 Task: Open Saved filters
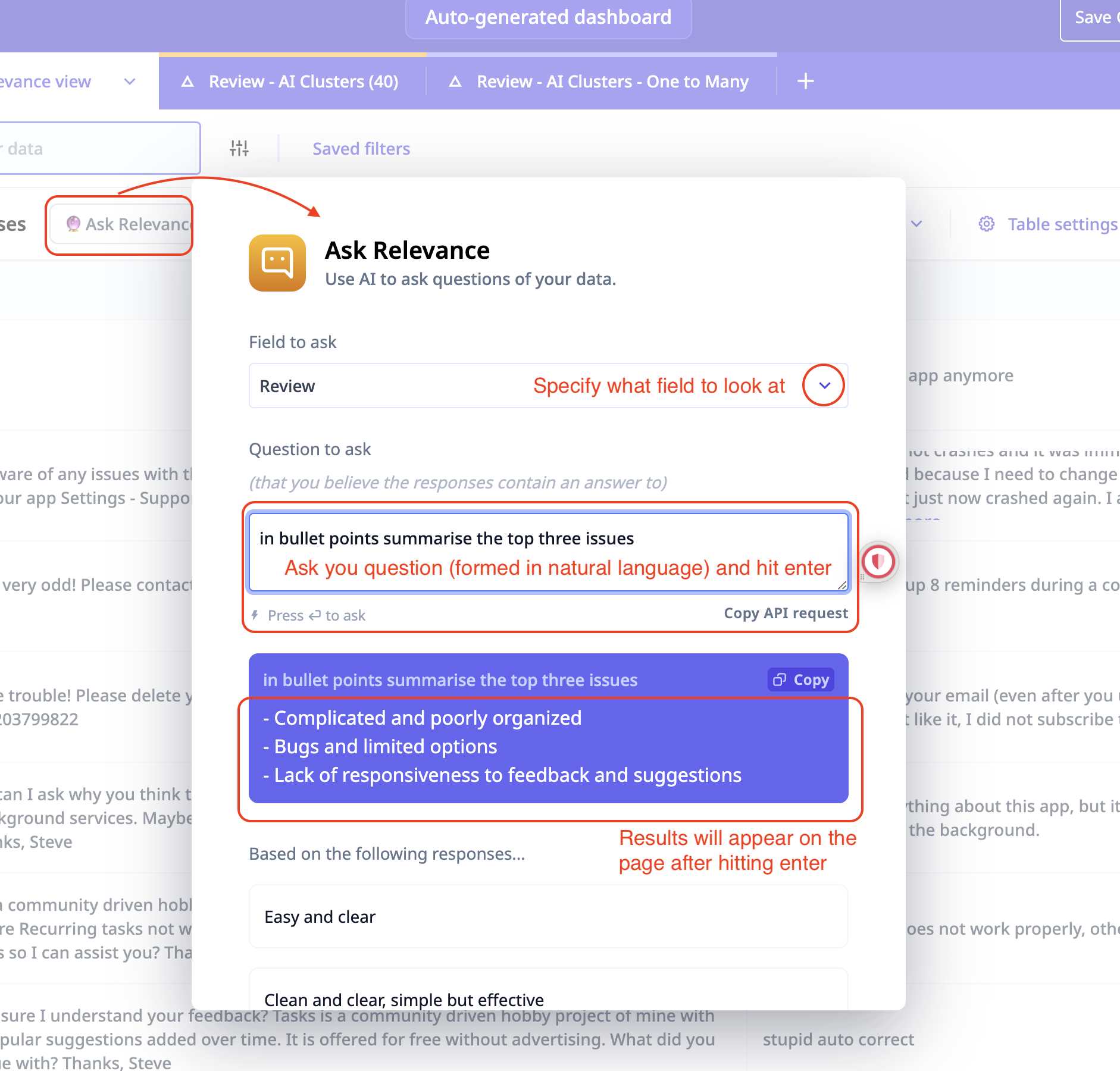[361, 148]
